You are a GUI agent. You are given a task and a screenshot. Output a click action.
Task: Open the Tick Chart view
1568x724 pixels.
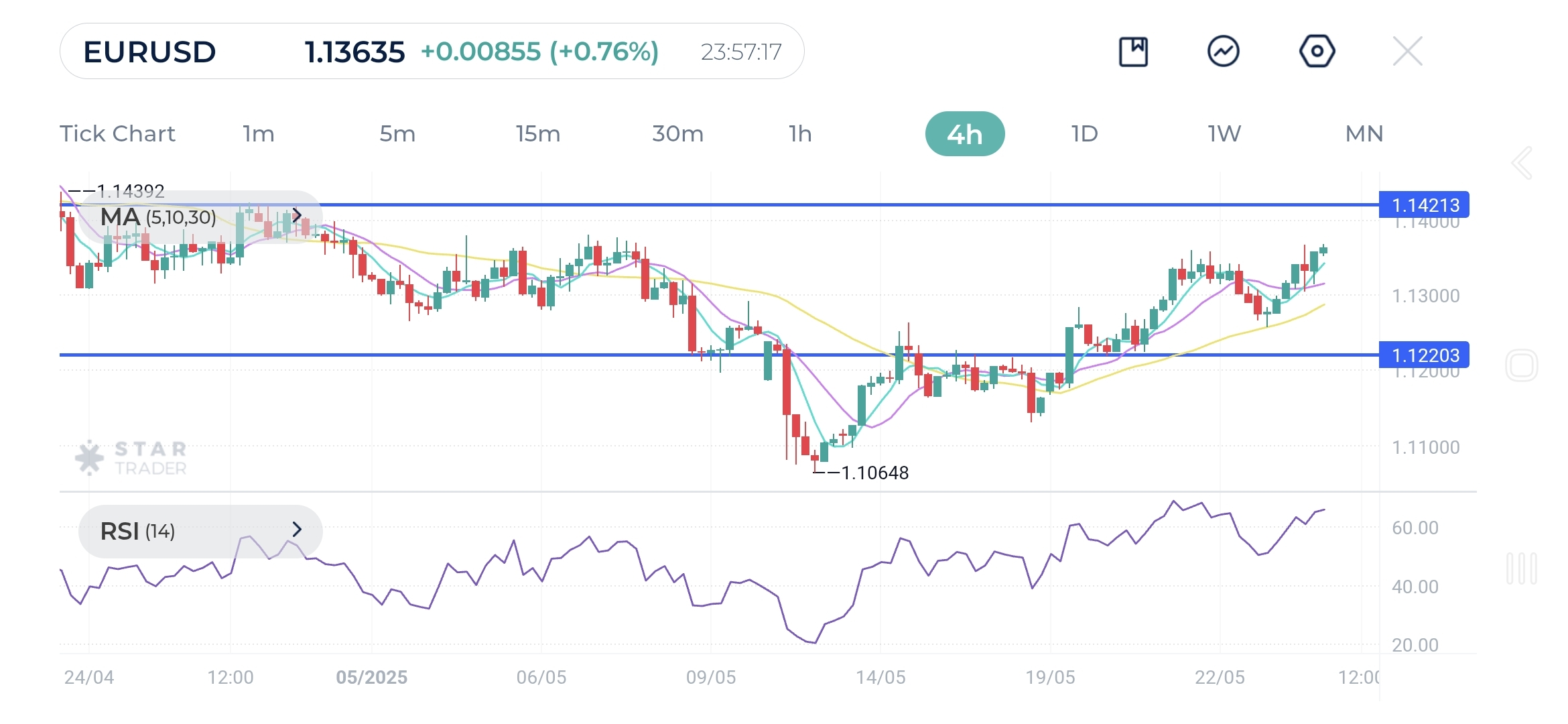pos(118,133)
